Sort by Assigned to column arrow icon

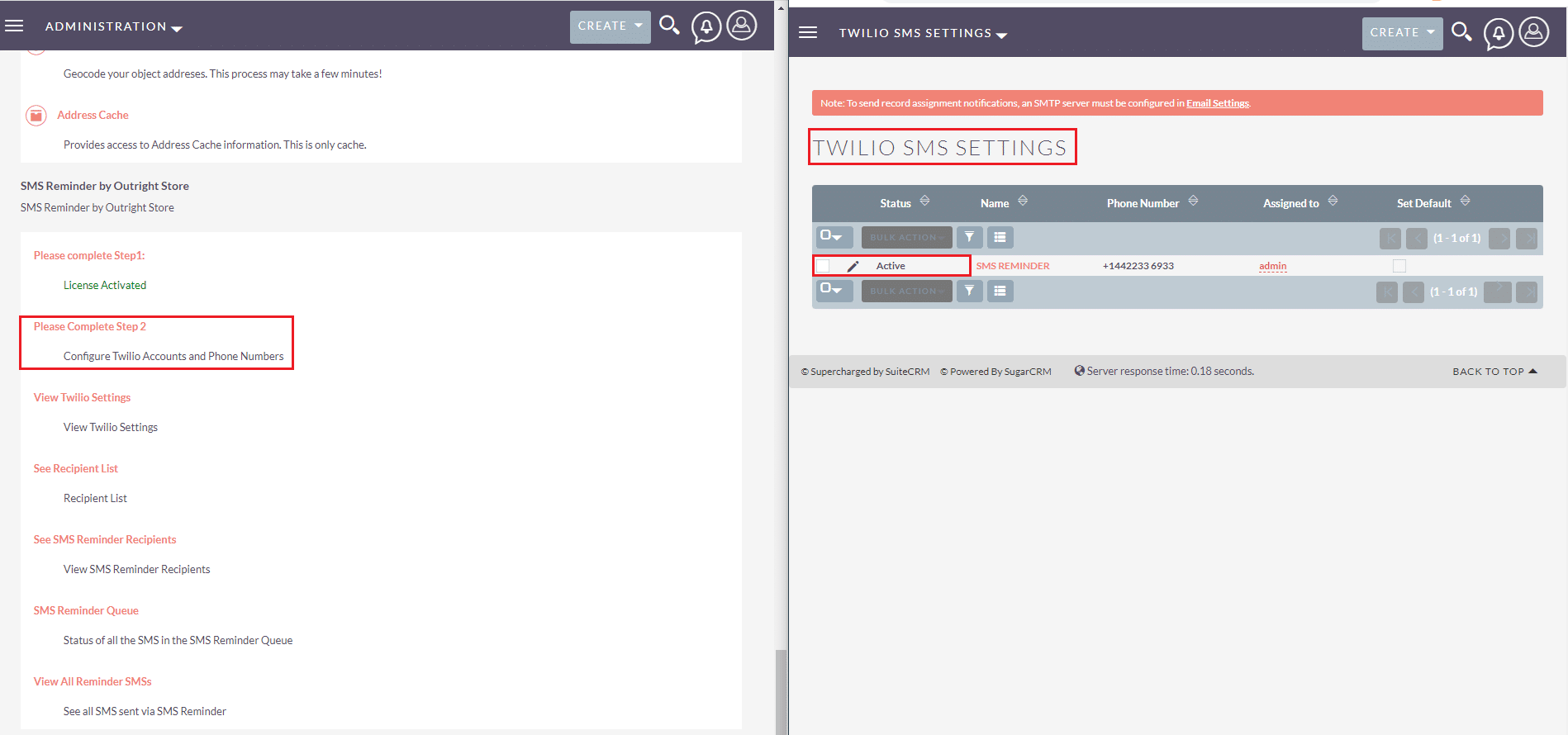tap(1333, 201)
